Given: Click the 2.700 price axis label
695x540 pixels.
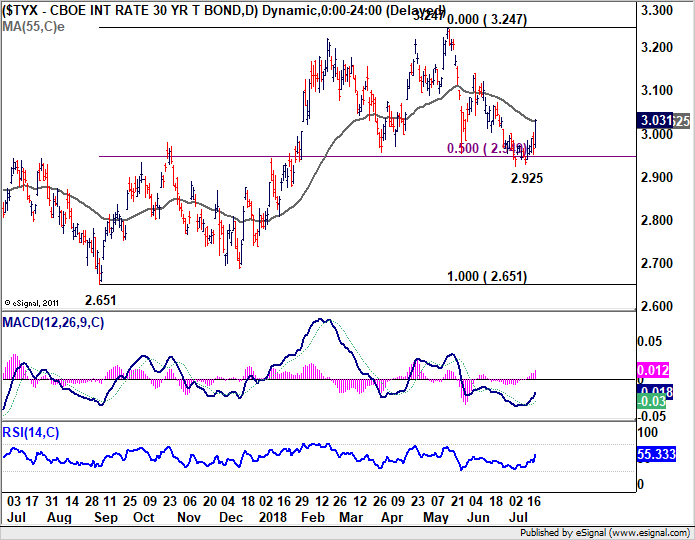Looking at the screenshot, I should tap(657, 263).
